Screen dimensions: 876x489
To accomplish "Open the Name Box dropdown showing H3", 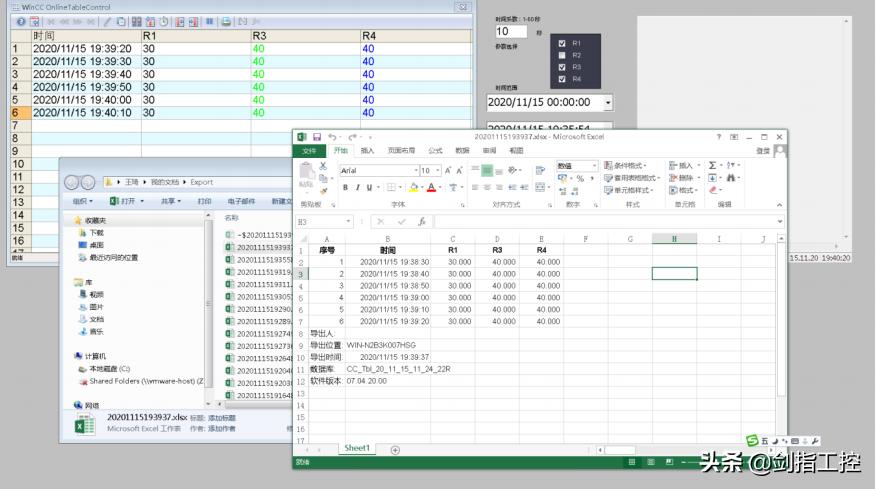I will pyautogui.click(x=348, y=222).
